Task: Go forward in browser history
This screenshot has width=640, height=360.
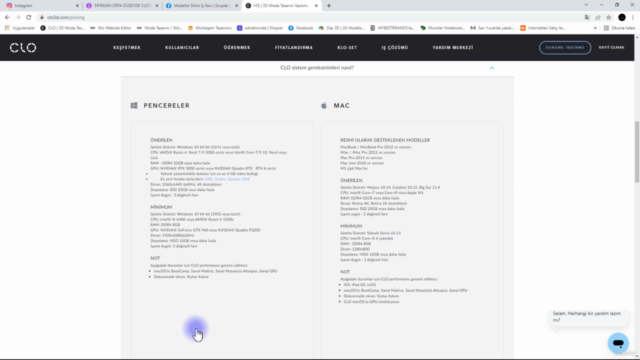Action: click(x=18, y=18)
